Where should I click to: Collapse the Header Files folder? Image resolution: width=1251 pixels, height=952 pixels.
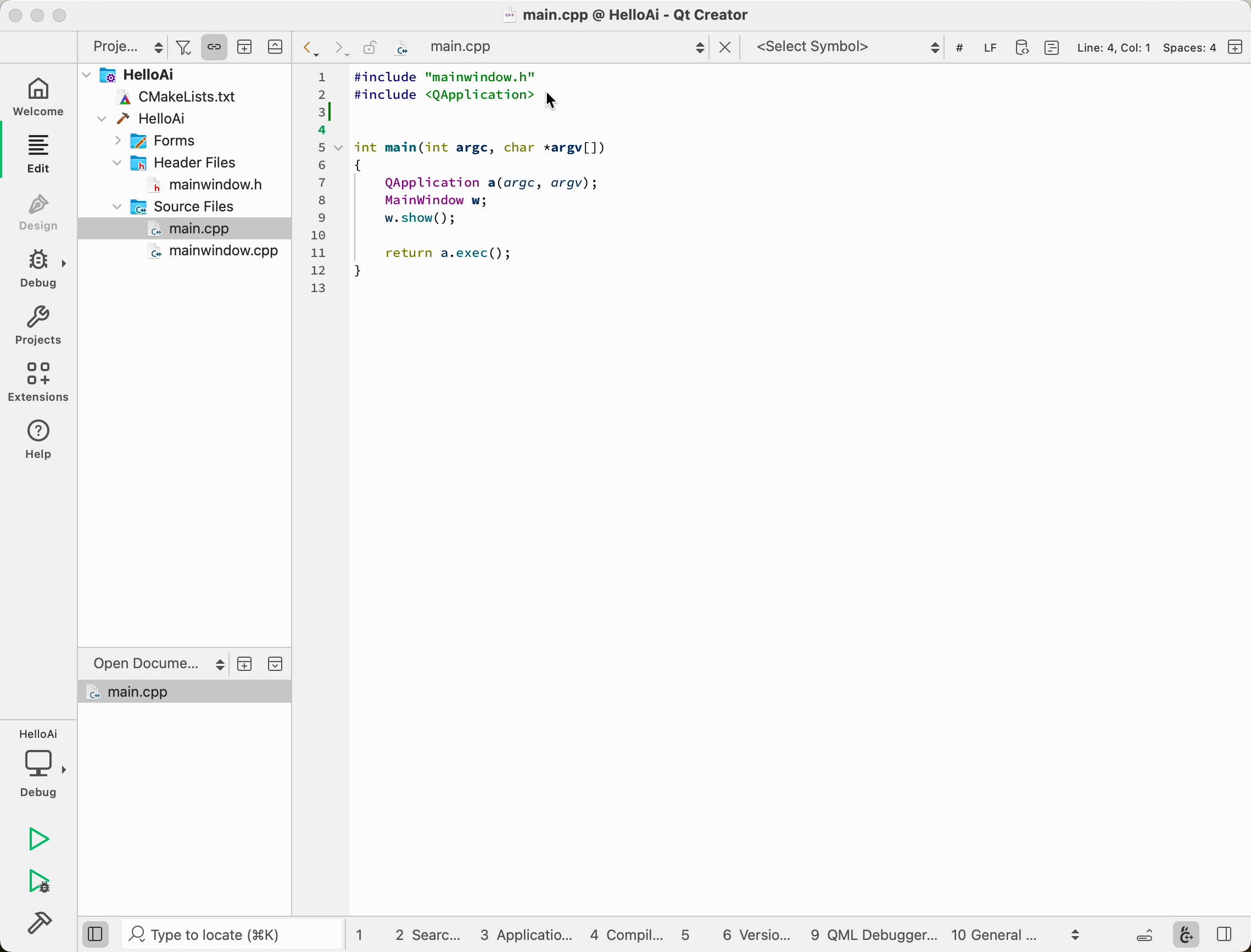click(118, 163)
